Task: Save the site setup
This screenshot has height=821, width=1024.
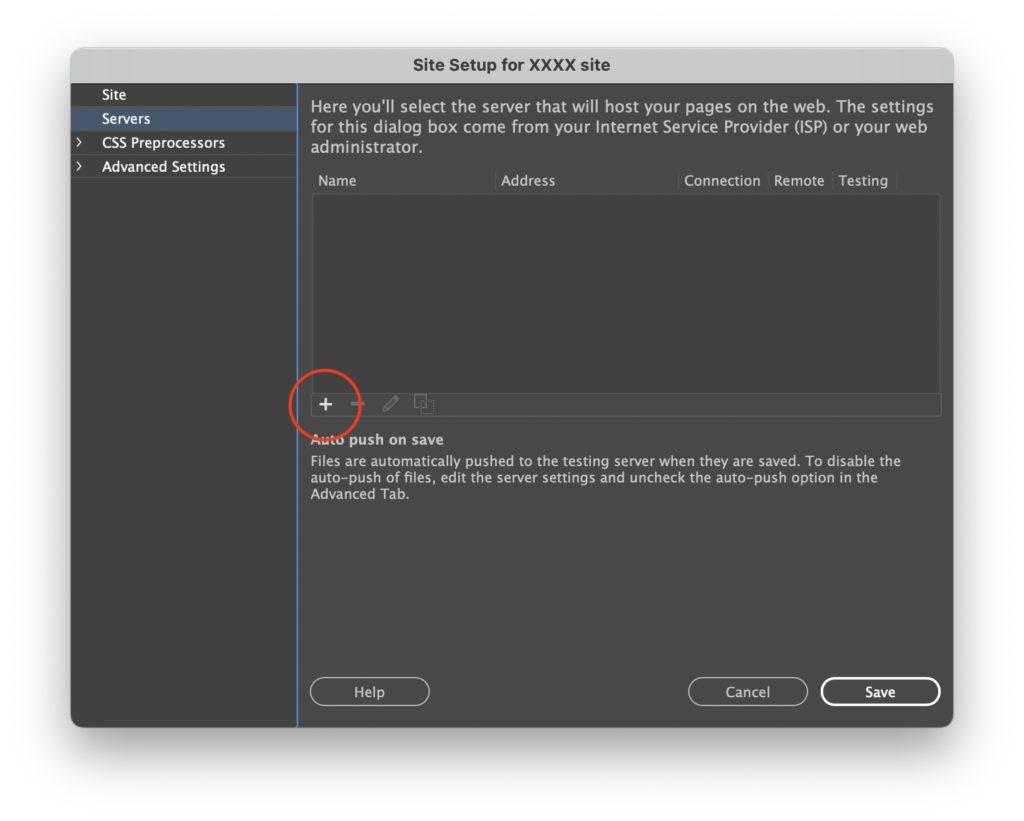Action: click(880, 692)
